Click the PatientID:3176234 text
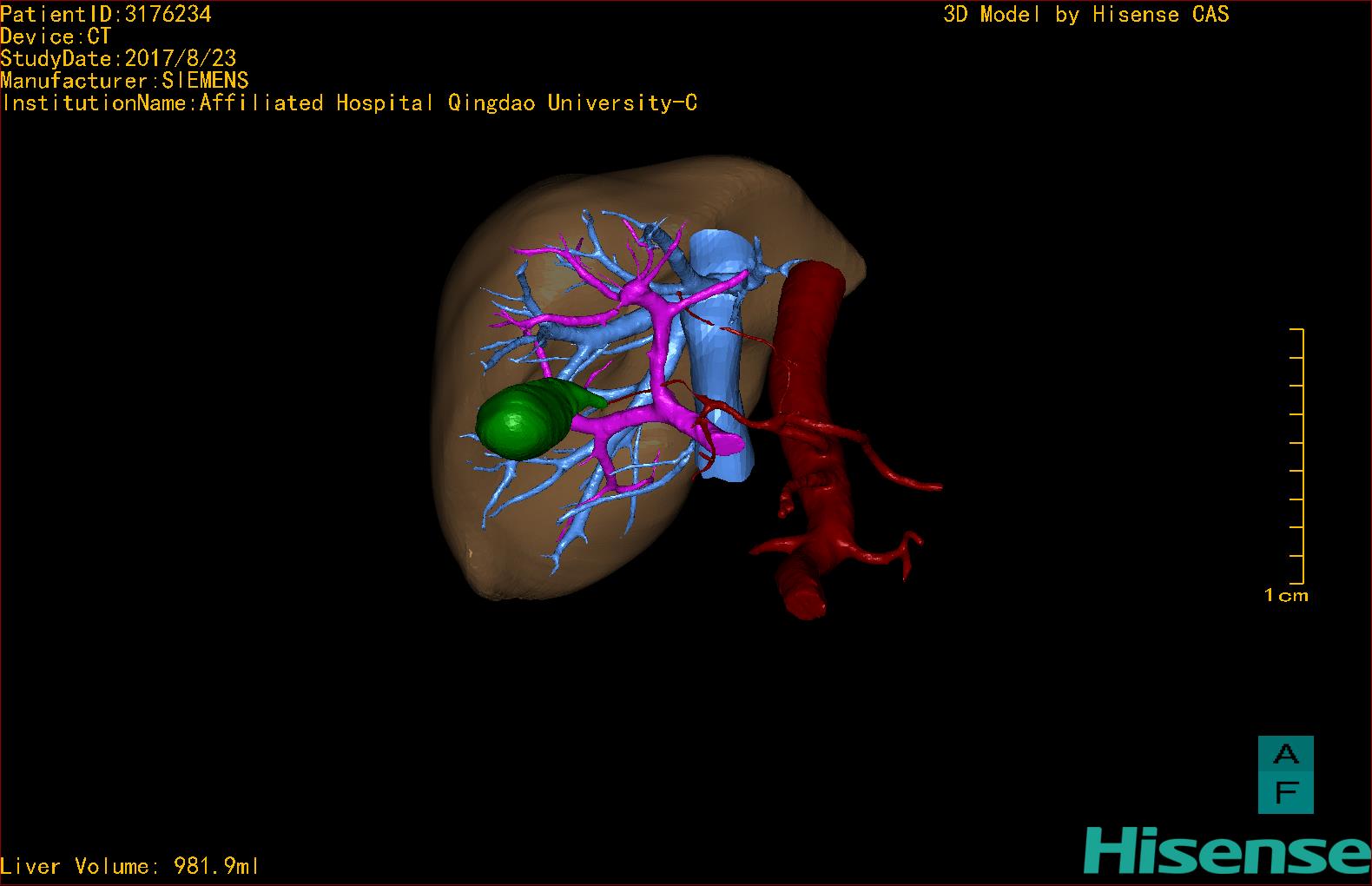This screenshot has width=1372, height=886. click(106, 14)
